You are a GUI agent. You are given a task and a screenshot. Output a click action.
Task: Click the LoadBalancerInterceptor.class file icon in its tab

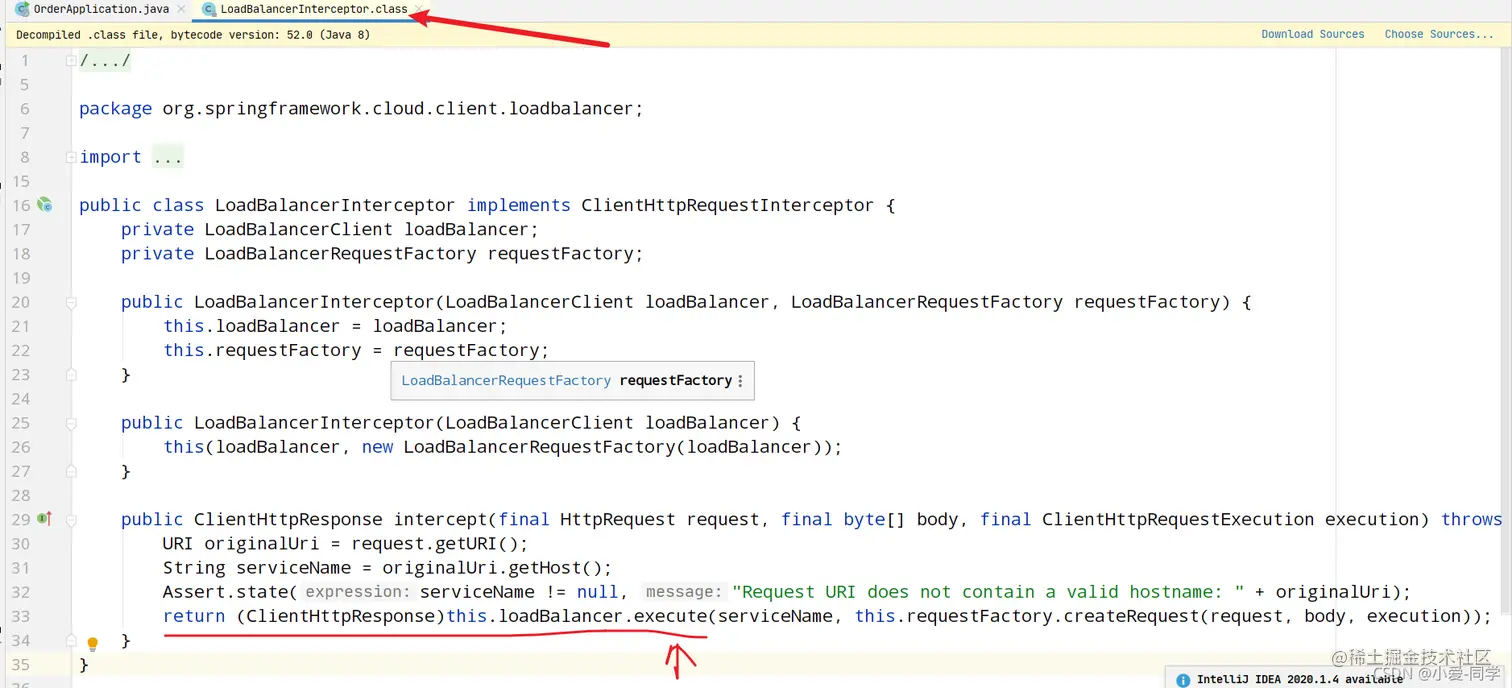click(x=208, y=9)
